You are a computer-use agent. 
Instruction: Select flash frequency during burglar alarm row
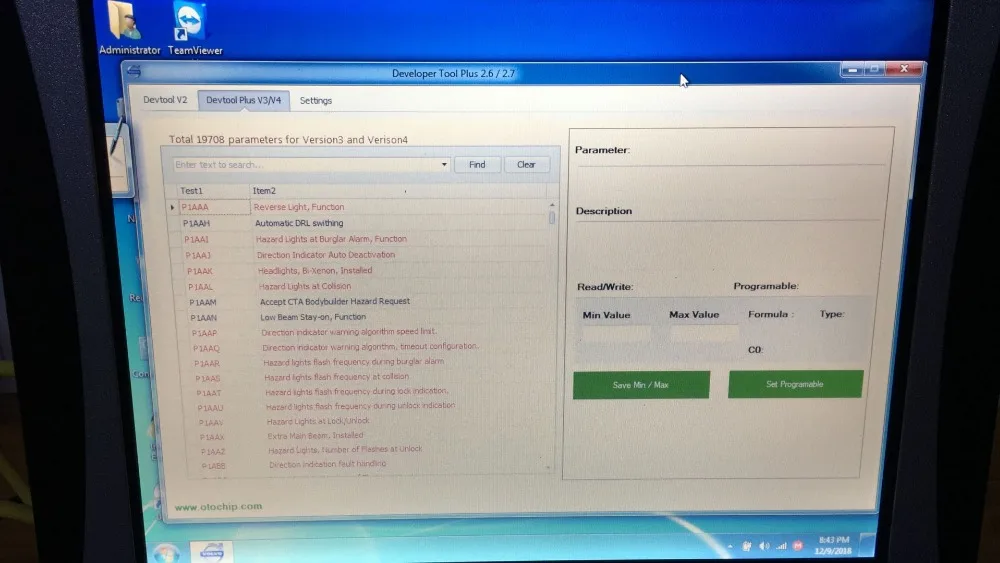click(369, 362)
